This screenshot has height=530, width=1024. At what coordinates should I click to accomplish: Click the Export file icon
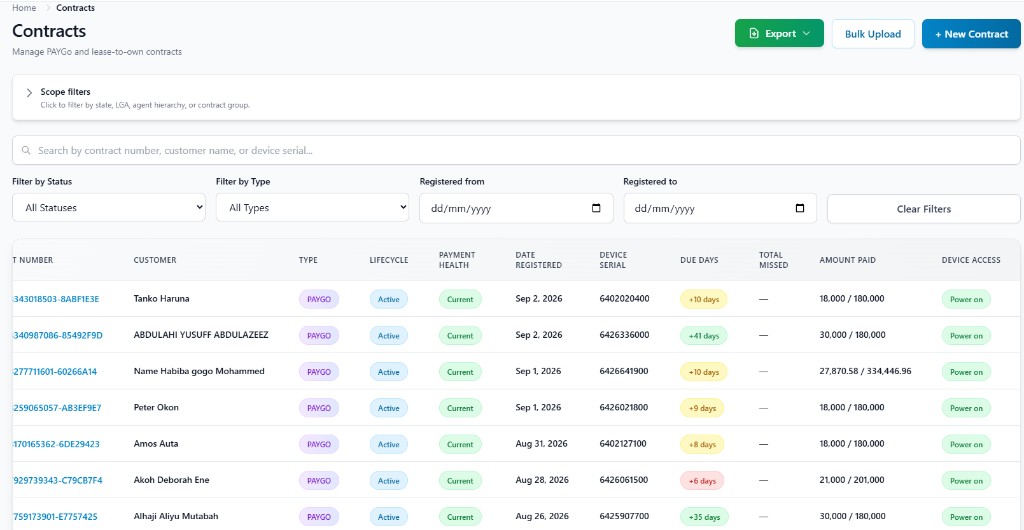[754, 34]
